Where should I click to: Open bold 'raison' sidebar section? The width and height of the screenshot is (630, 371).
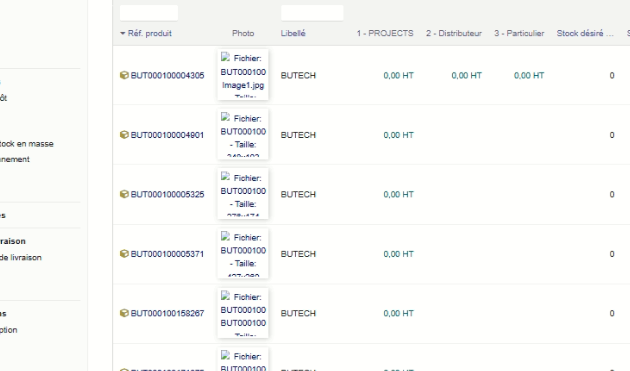(x=13, y=241)
